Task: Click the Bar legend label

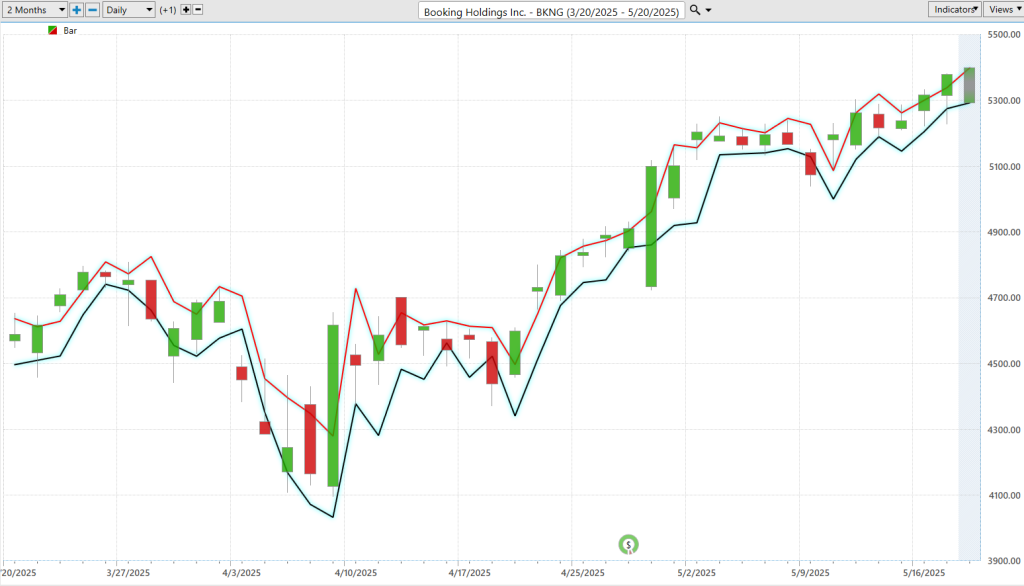Action: [x=70, y=31]
